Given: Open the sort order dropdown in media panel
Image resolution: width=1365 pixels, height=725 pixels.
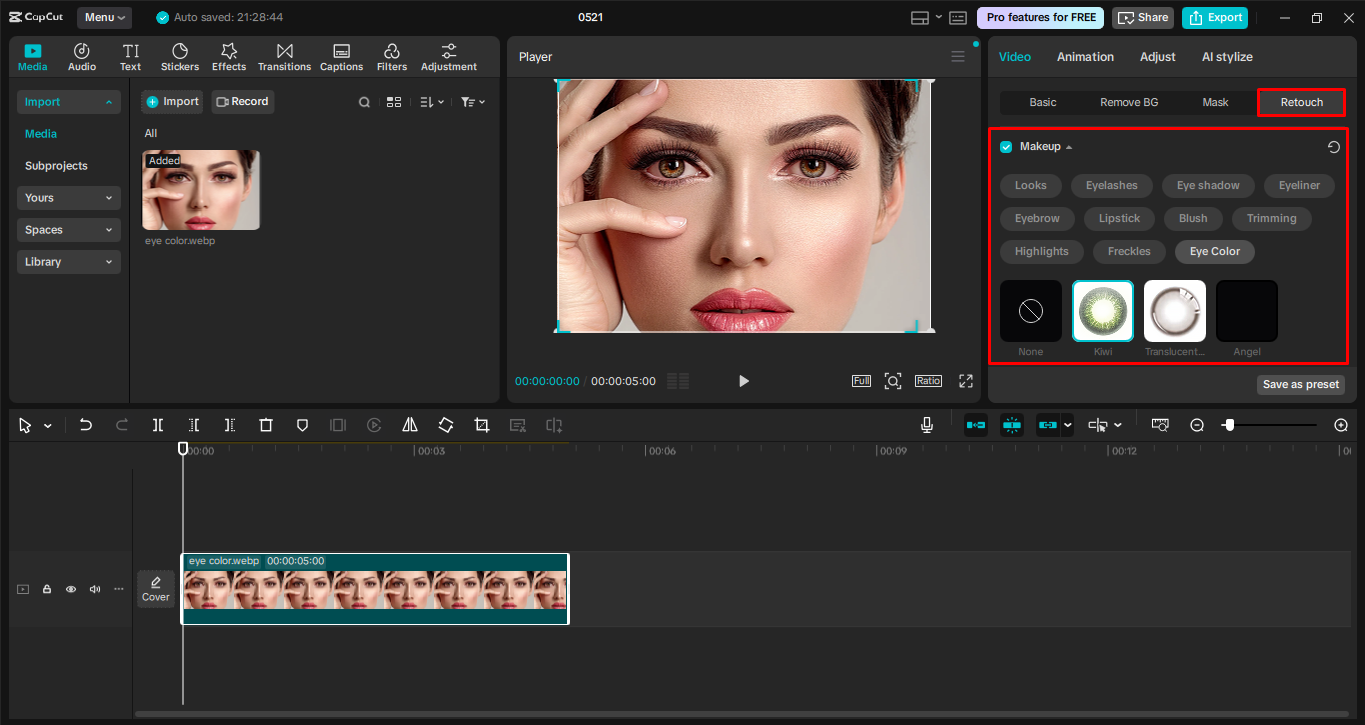Looking at the screenshot, I should (x=434, y=101).
